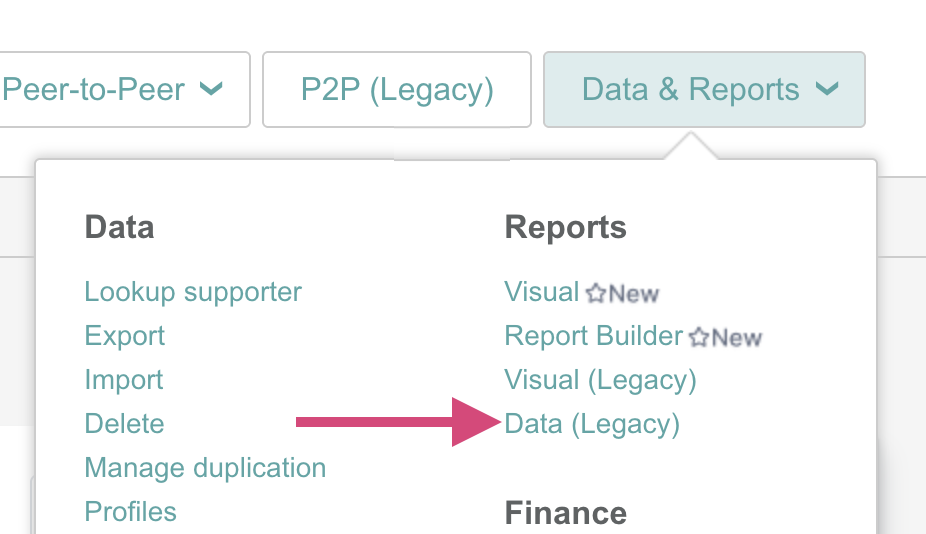Click the star icon beside Report Builder

[x=699, y=337]
